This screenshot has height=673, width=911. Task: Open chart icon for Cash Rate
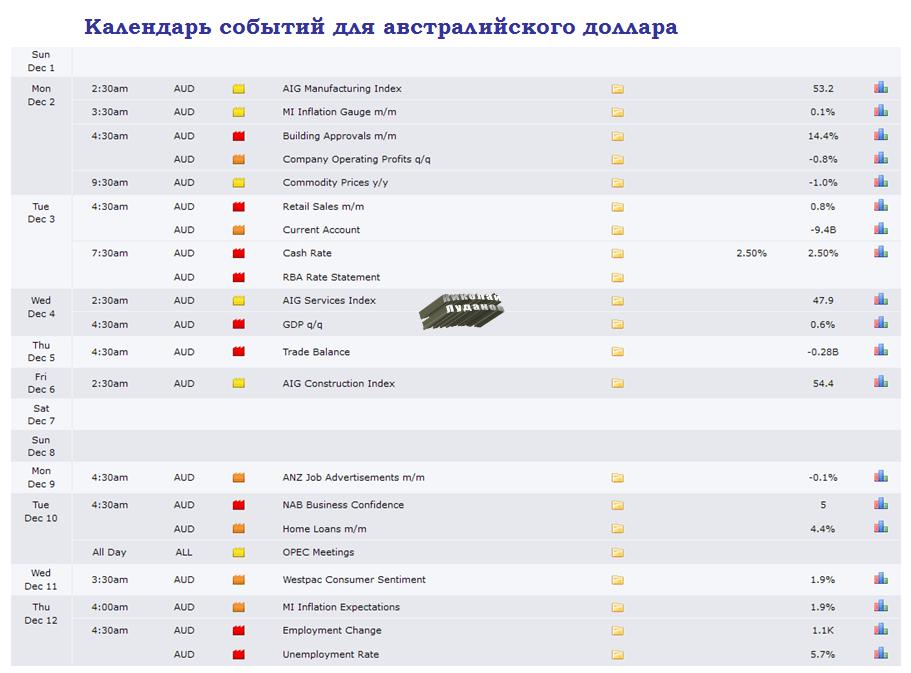[x=880, y=253]
